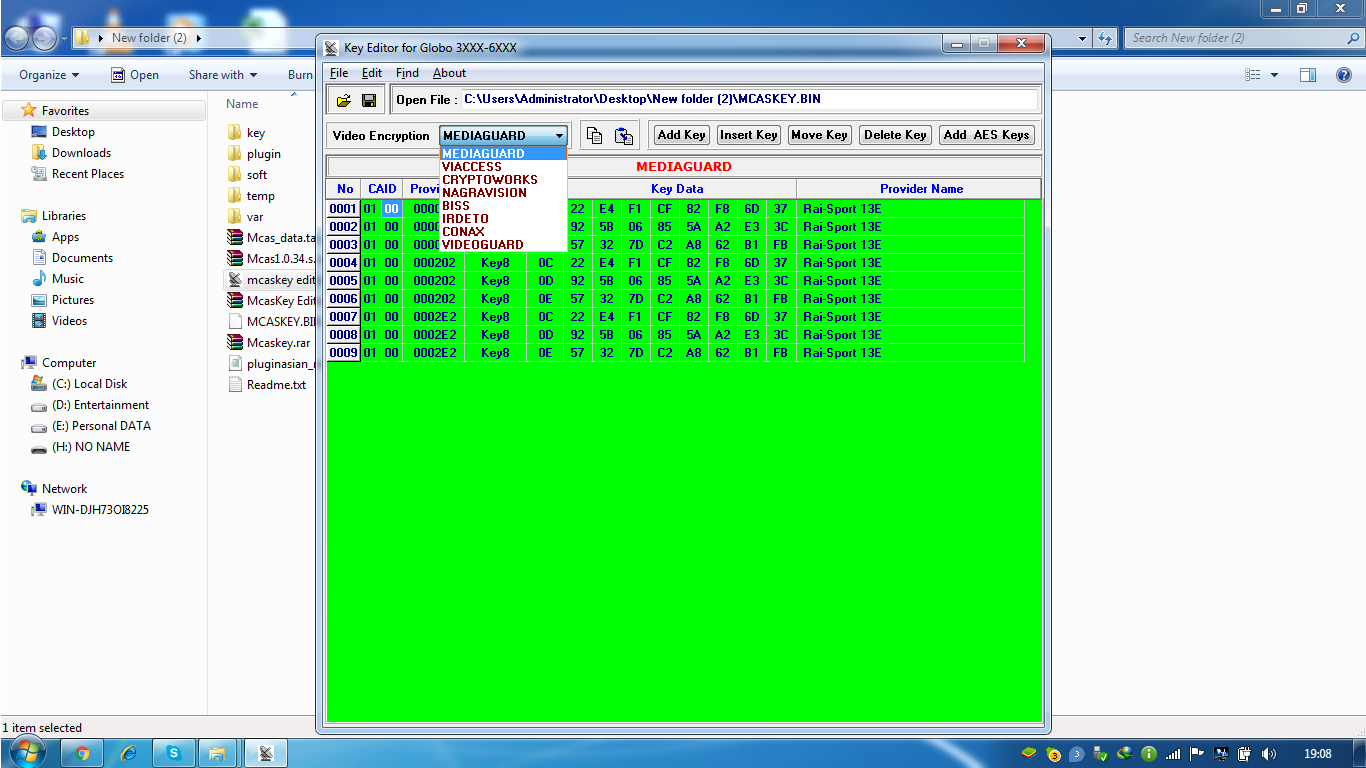Click the open file folder icon in Key Editor
The image size is (1366, 768).
[x=344, y=100]
